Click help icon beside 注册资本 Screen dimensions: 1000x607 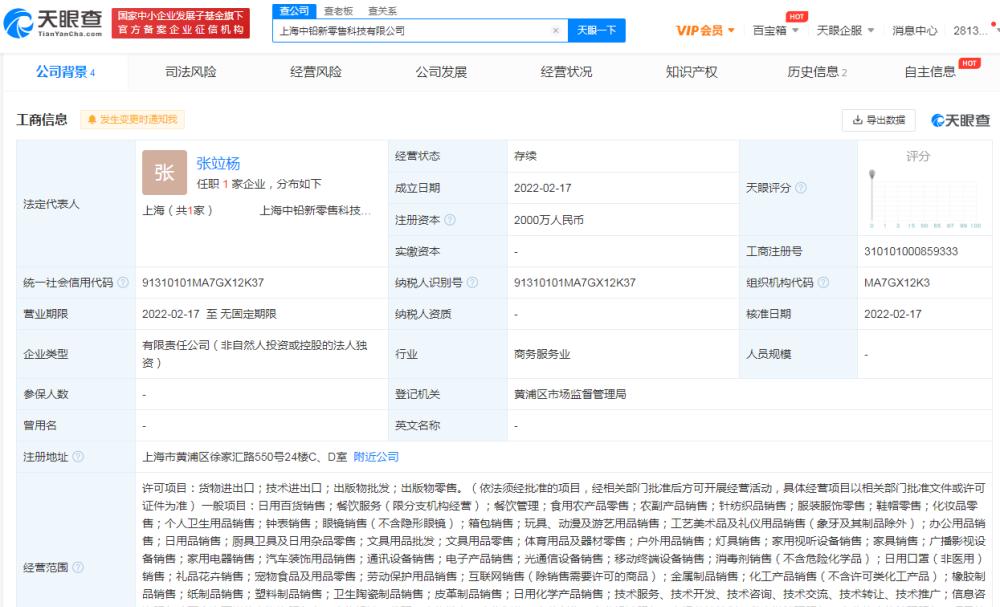coord(450,219)
